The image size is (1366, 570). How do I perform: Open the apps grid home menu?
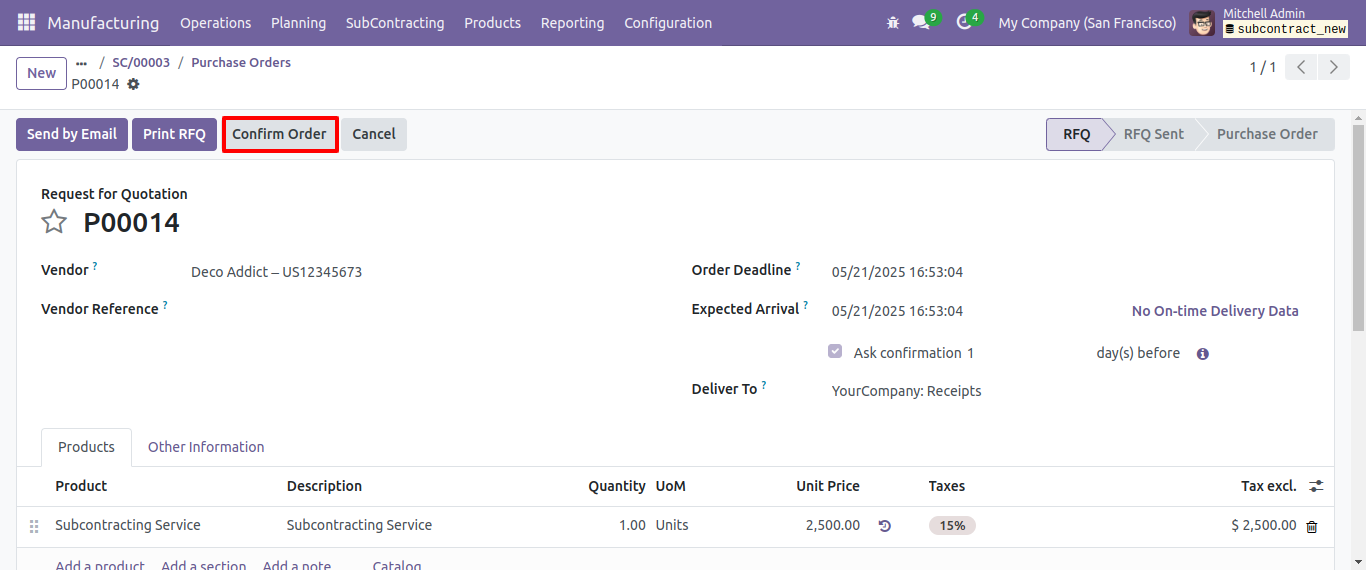coord(26,22)
